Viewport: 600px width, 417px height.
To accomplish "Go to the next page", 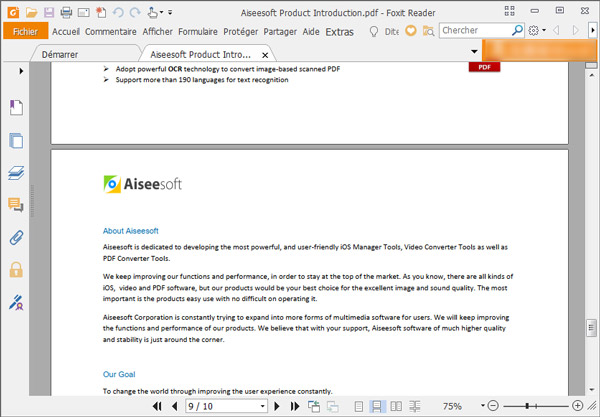I will pyautogui.click(x=277, y=406).
